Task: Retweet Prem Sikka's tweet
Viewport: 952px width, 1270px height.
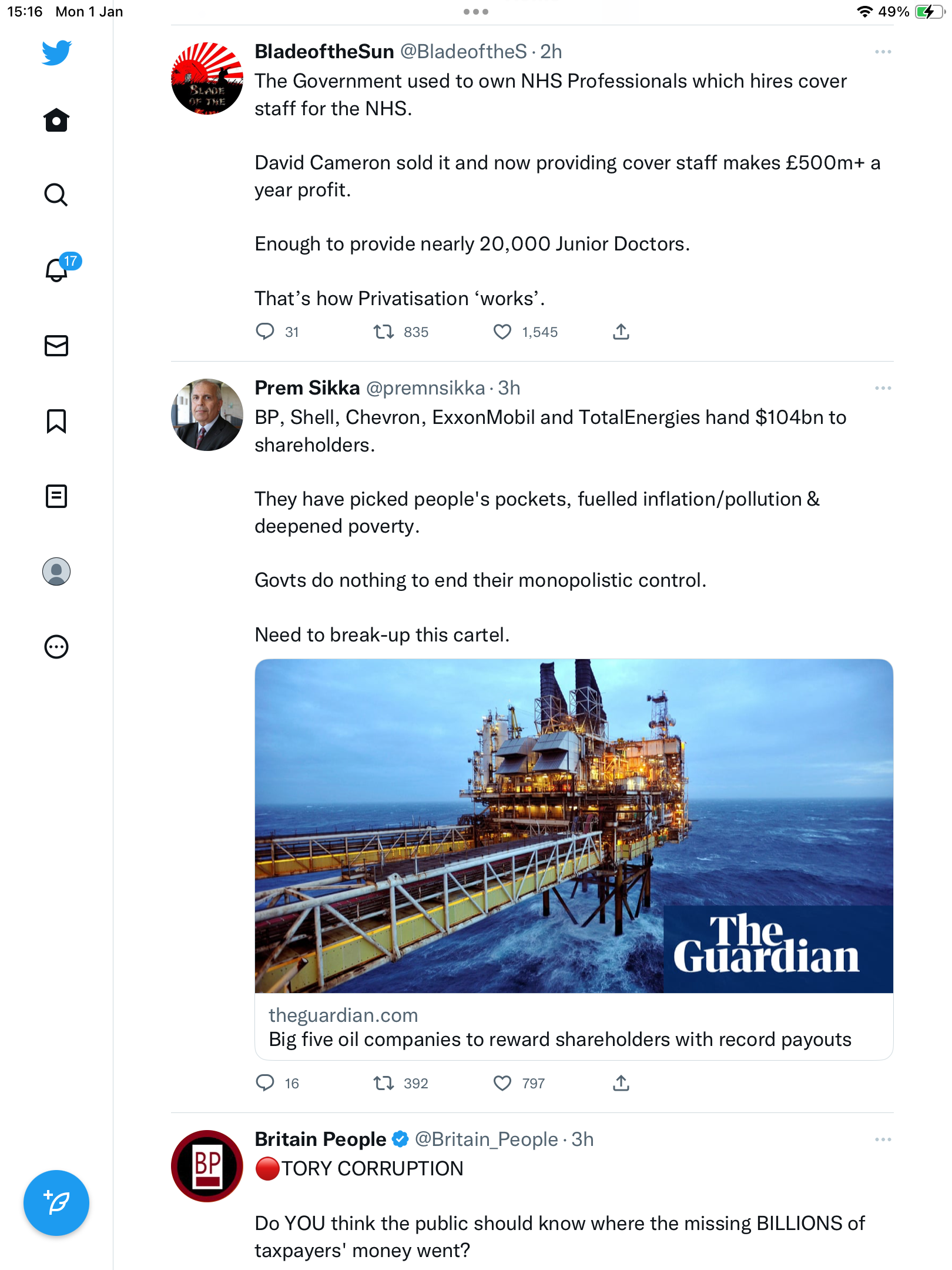Action: (384, 1083)
